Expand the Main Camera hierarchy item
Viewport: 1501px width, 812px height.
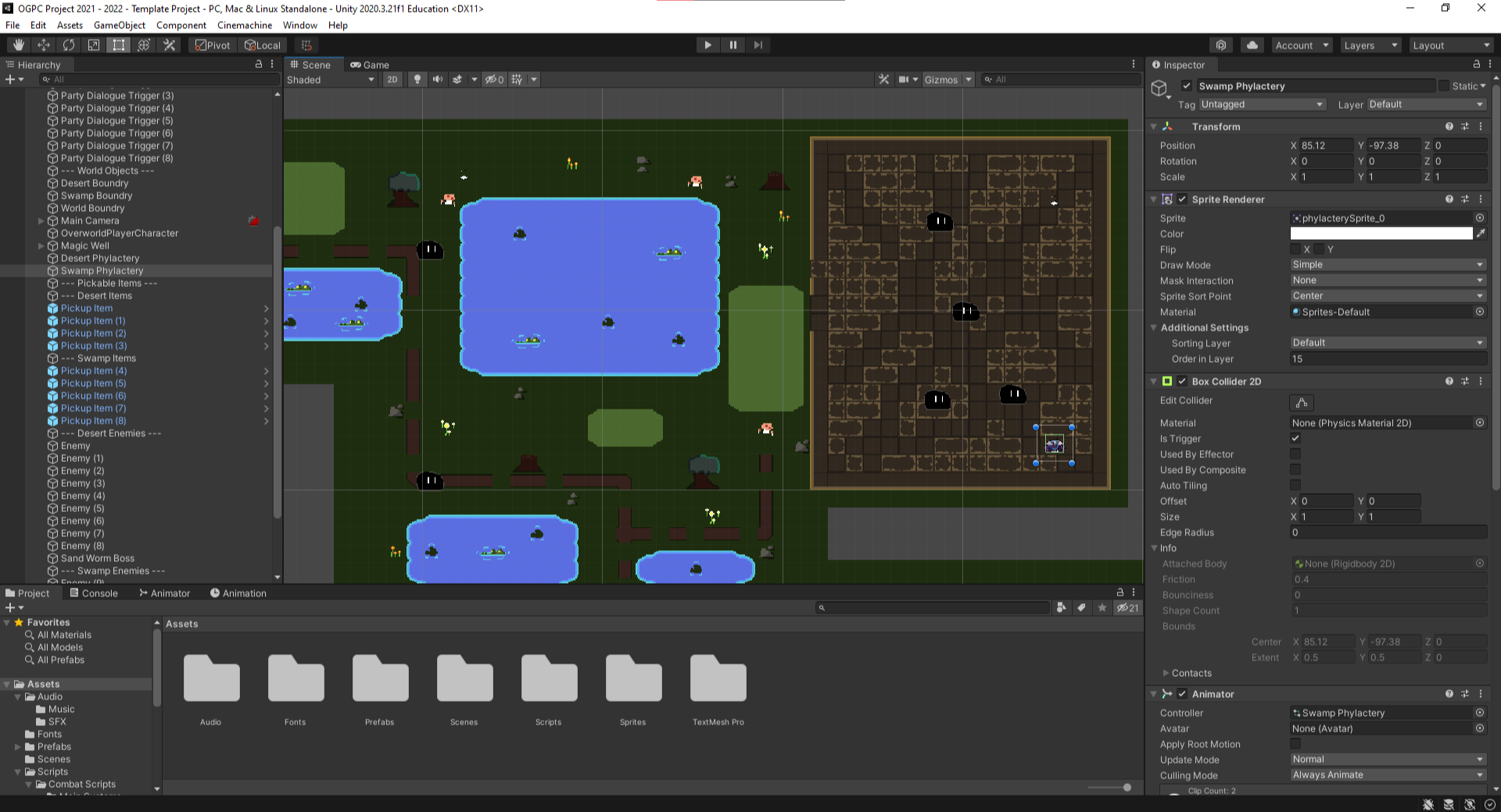41,220
